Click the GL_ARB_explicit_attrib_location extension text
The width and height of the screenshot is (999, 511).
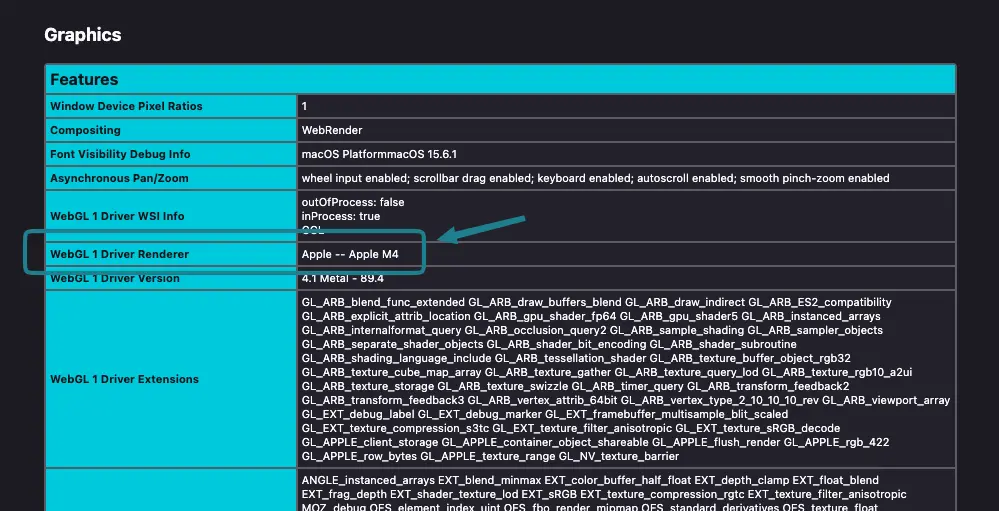pyautogui.click(x=386, y=316)
